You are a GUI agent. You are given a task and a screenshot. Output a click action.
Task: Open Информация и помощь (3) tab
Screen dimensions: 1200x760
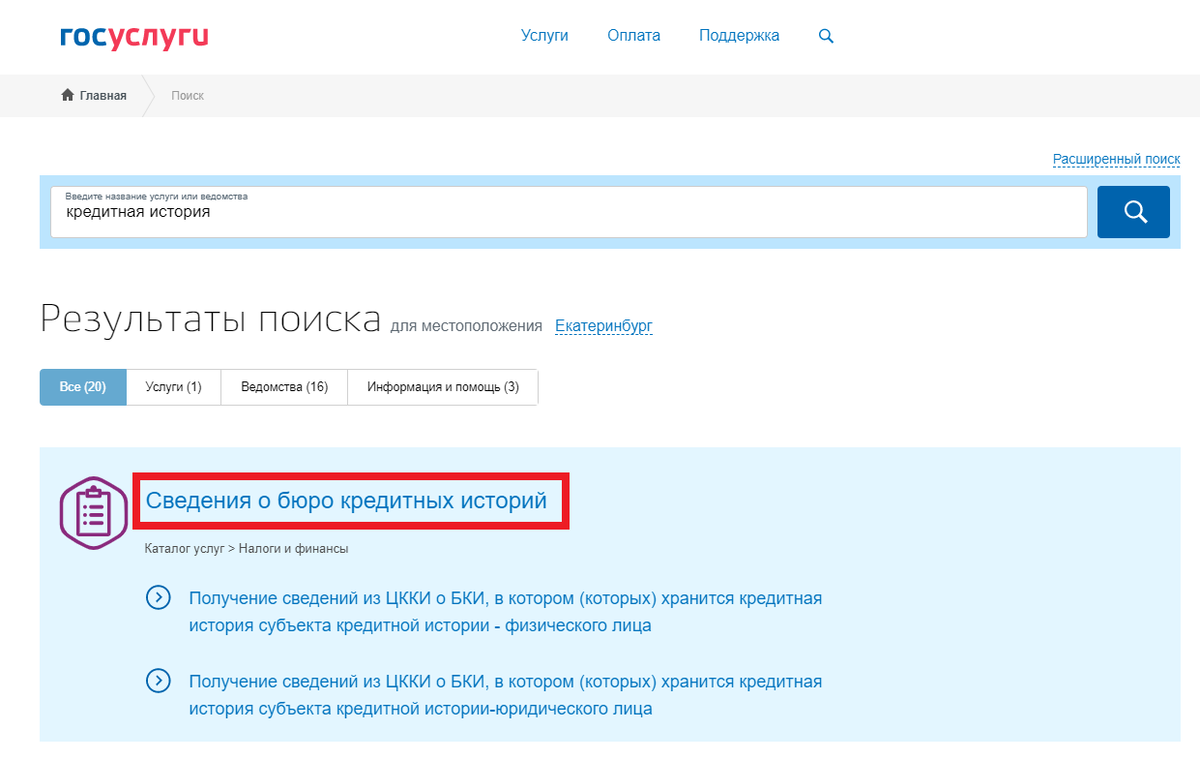[x=443, y=387]
